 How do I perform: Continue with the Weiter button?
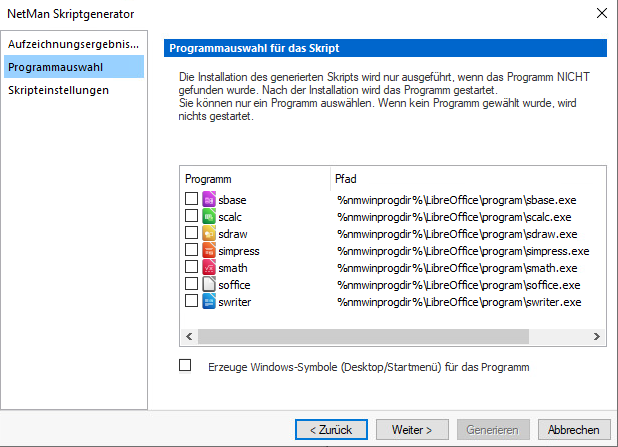pyautogui.click(x=412, y=429)
